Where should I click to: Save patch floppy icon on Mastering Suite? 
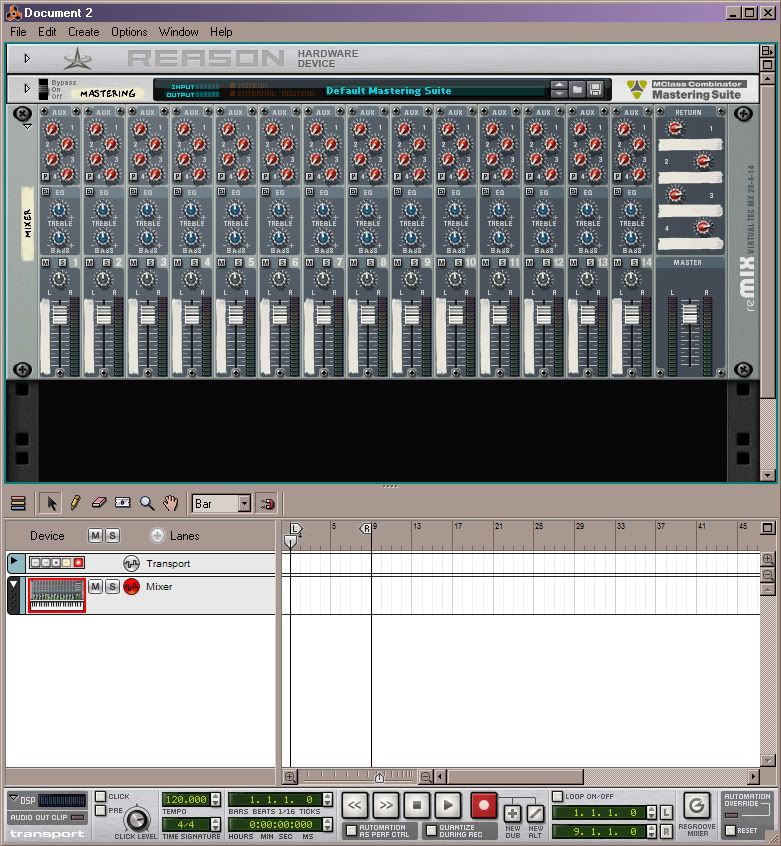pyautogui.click(x=595, y=89)
